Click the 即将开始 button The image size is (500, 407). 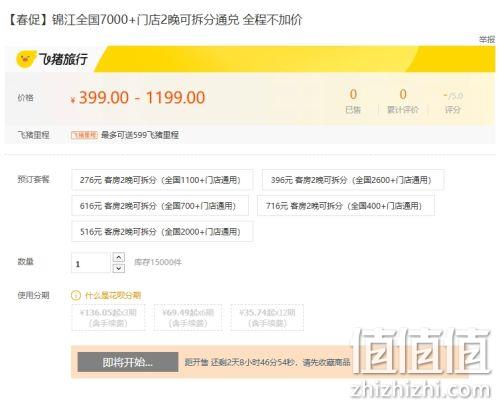coord(128,362)
